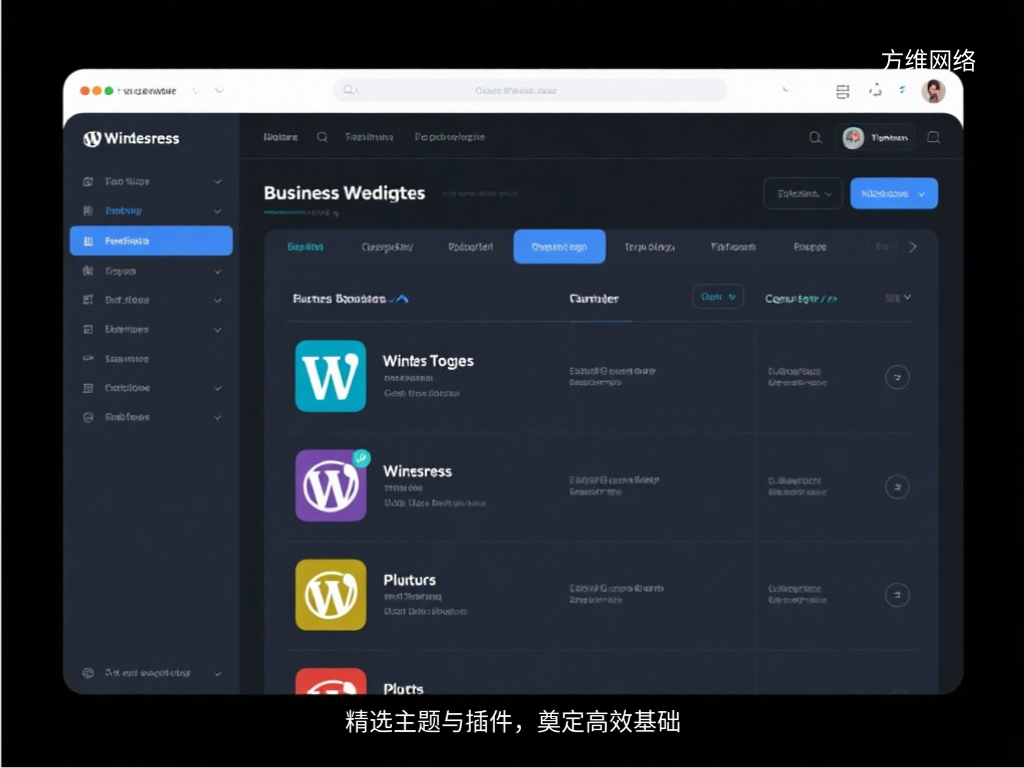Open the yellow Pluturs plugin icon

330,595
